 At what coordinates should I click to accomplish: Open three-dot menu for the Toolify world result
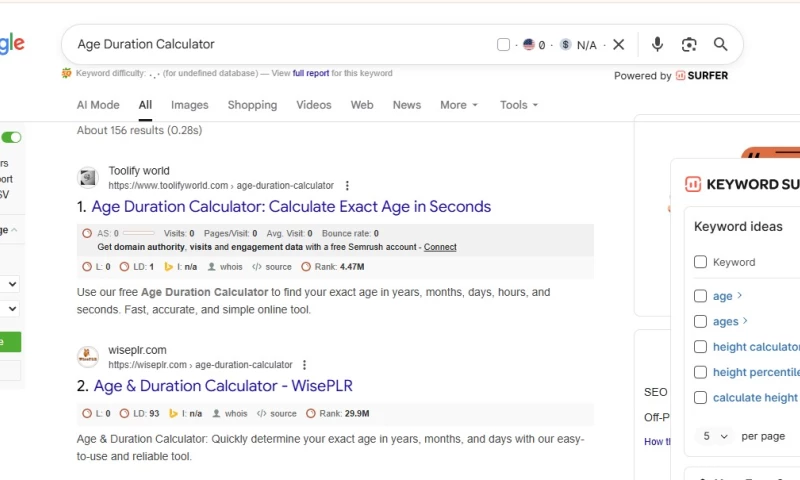click(347, 186)
